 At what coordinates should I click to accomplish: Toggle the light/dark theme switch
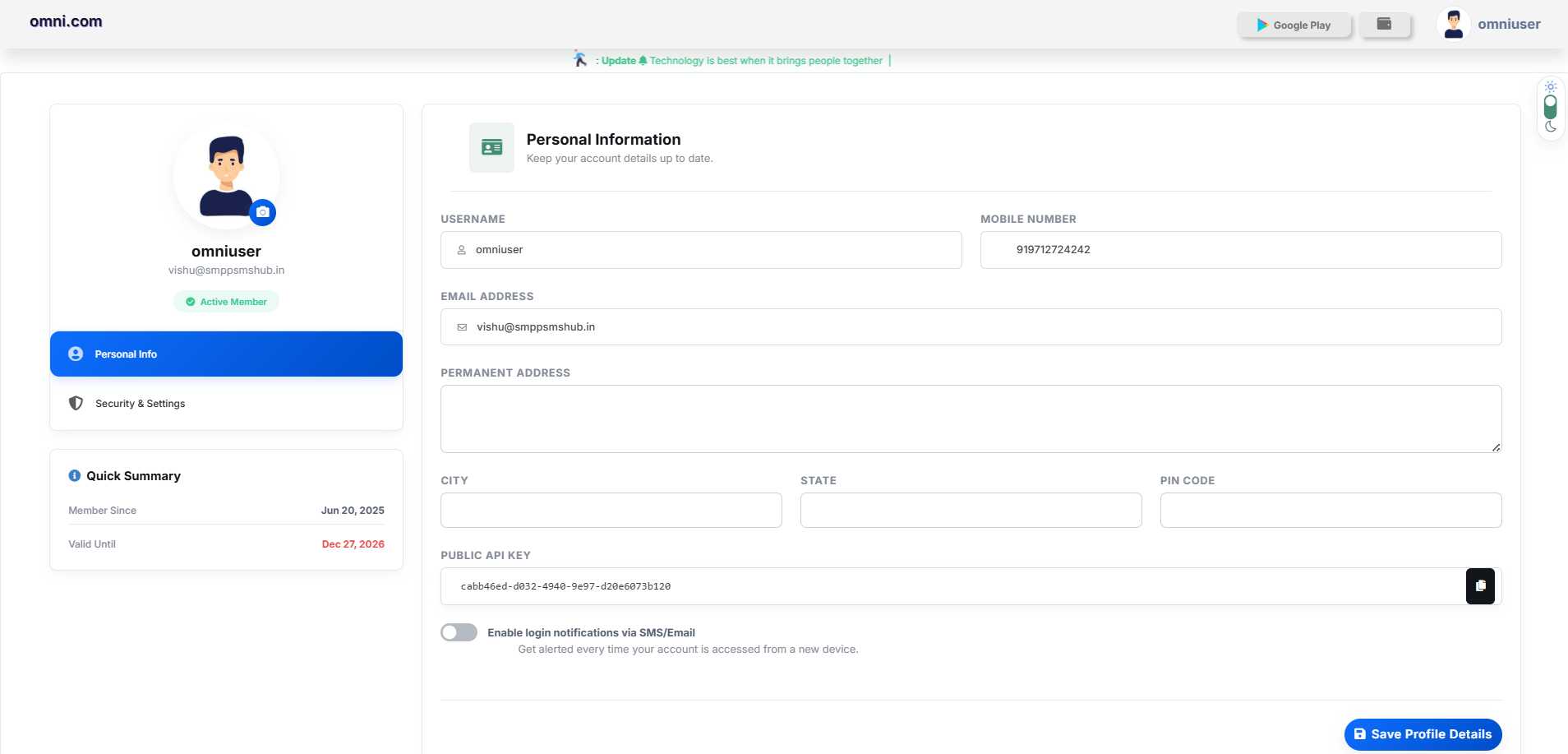point(1550,107)
